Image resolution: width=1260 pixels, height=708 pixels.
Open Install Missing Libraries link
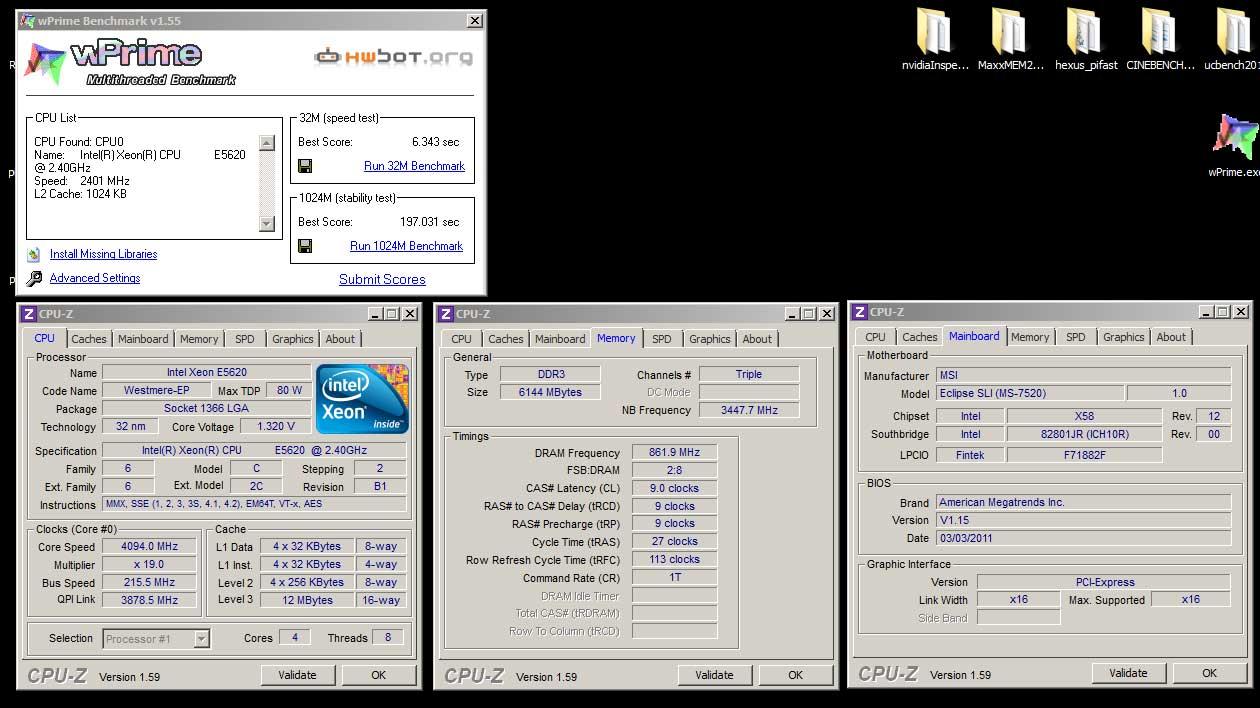coord(103,255)
